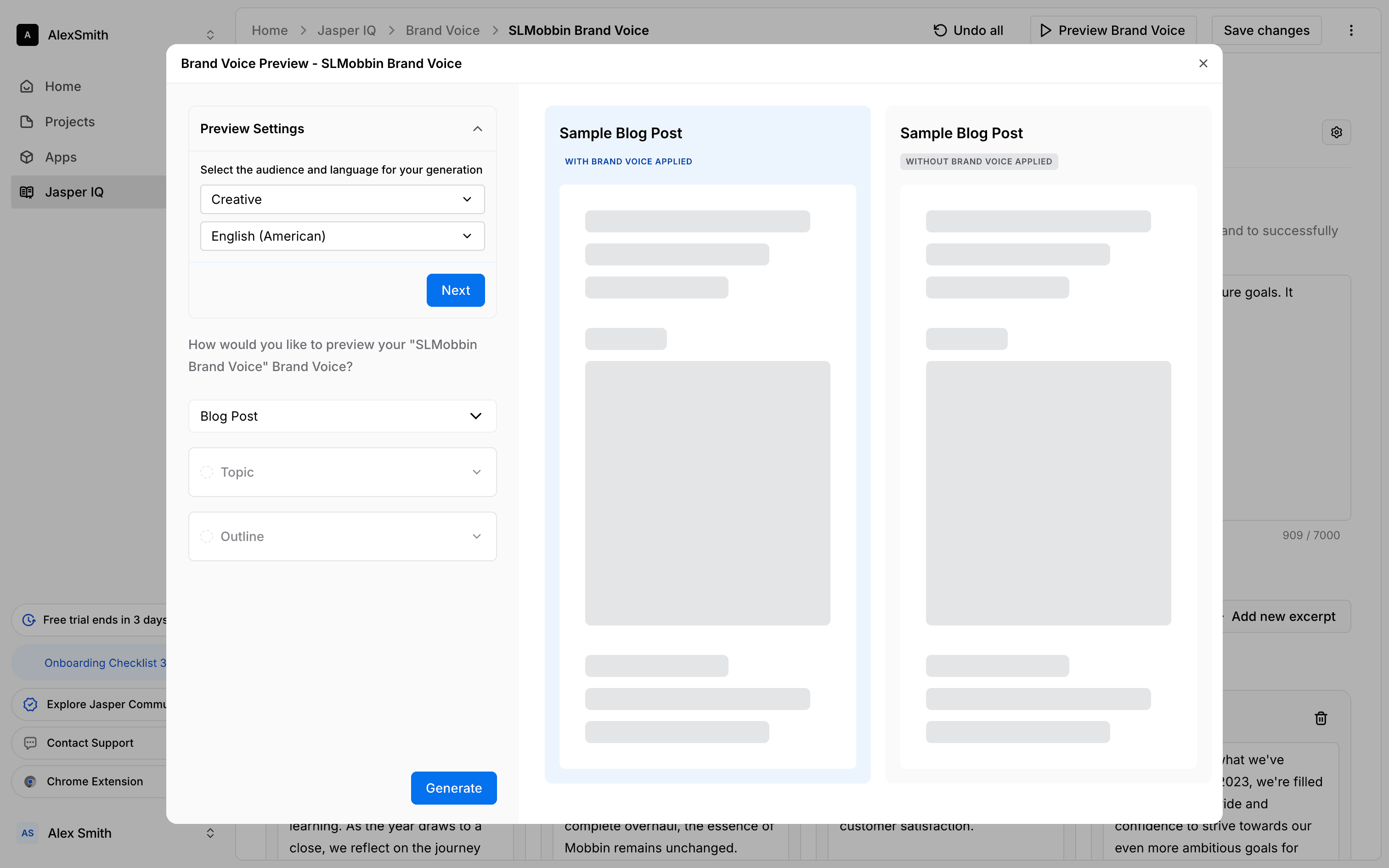This screenshot has height=868, width=1389.
Task: Click the Home house icon in sidebar
Action: pyautogui.click(x=27, y=86)
